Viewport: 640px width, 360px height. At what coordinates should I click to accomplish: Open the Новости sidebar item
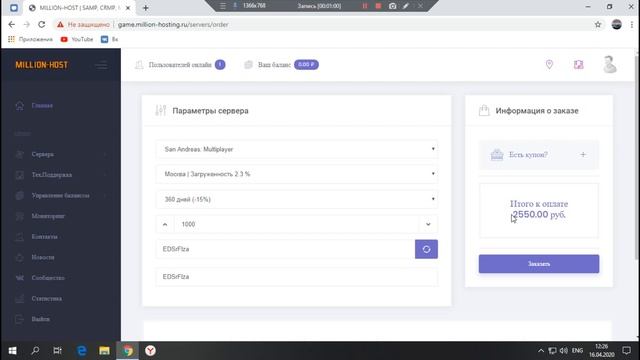[x=43, y=257]
